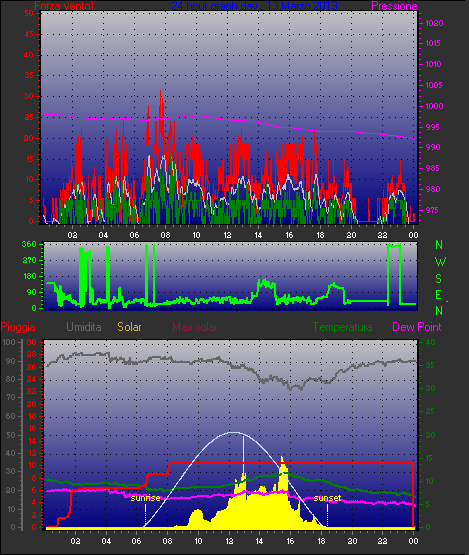This screenshot has width=469, height=555.
Task: Click the '990' pressure axis value
Action: (433, 147)
